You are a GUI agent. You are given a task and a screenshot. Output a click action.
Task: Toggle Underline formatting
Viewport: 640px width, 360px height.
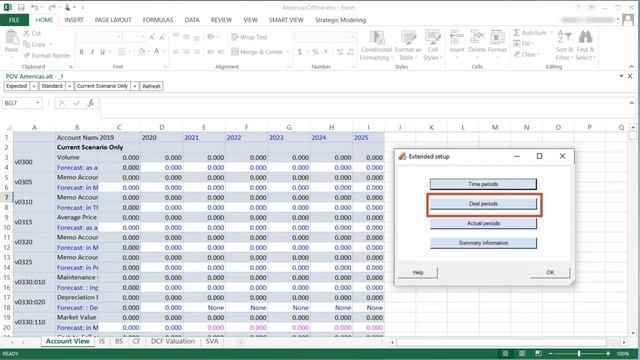[x=102, y=52]
